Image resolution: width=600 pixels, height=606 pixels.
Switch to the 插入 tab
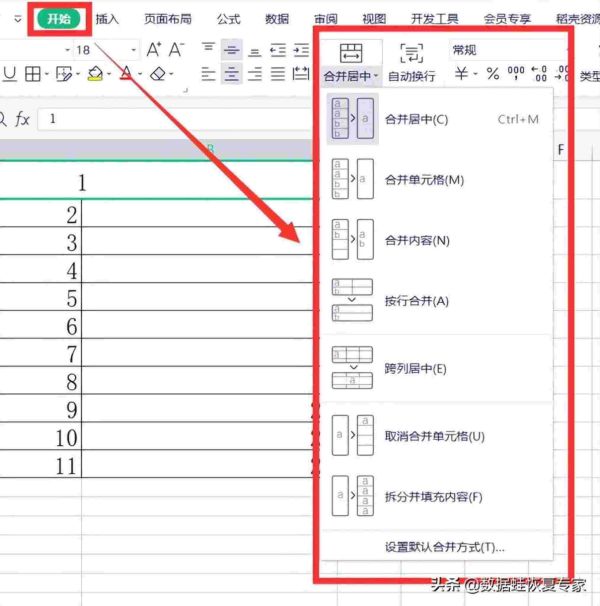pos(107,19)
